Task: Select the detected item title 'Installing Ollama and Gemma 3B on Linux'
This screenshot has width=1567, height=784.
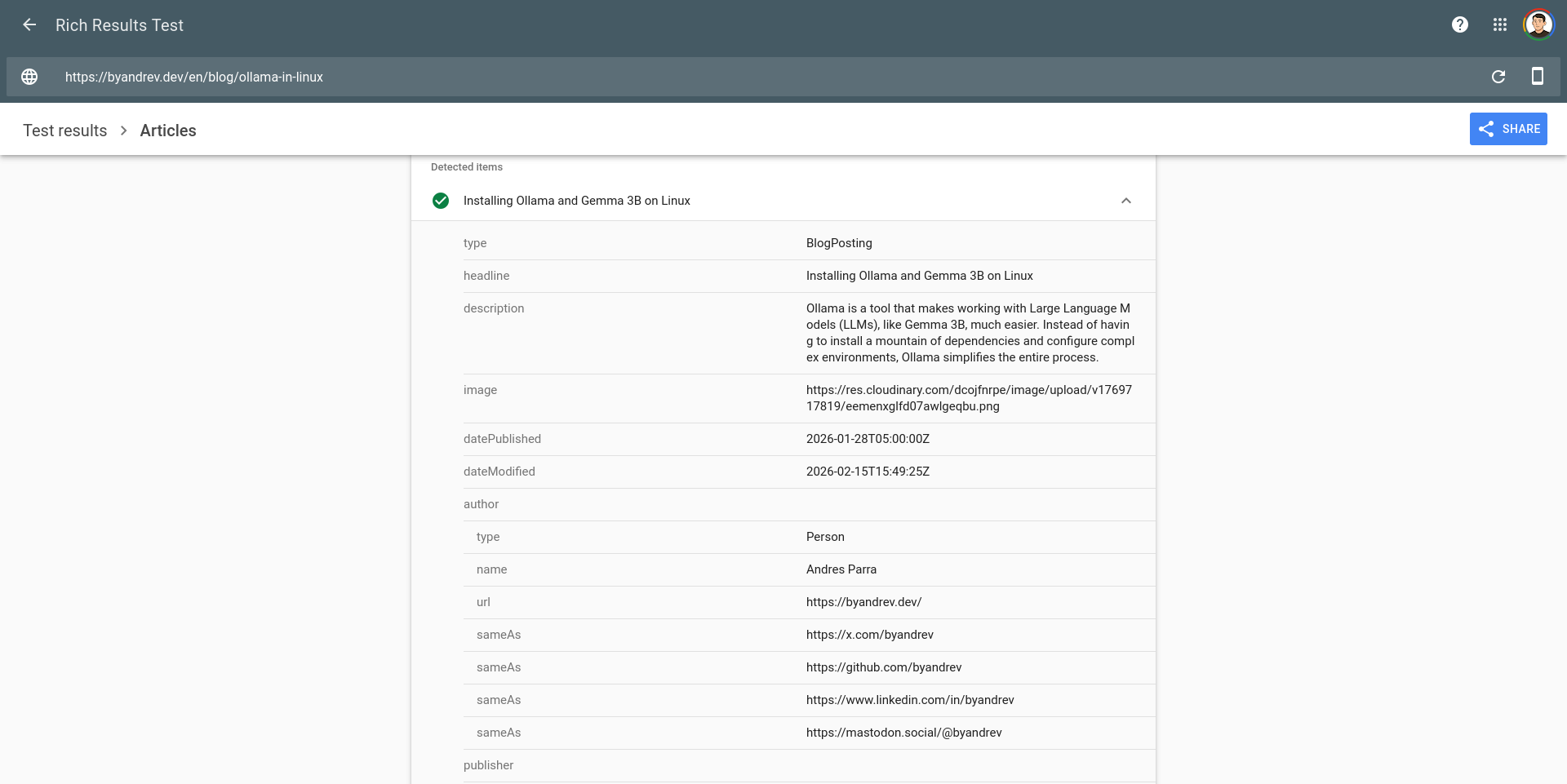Action: pos(577,201)
